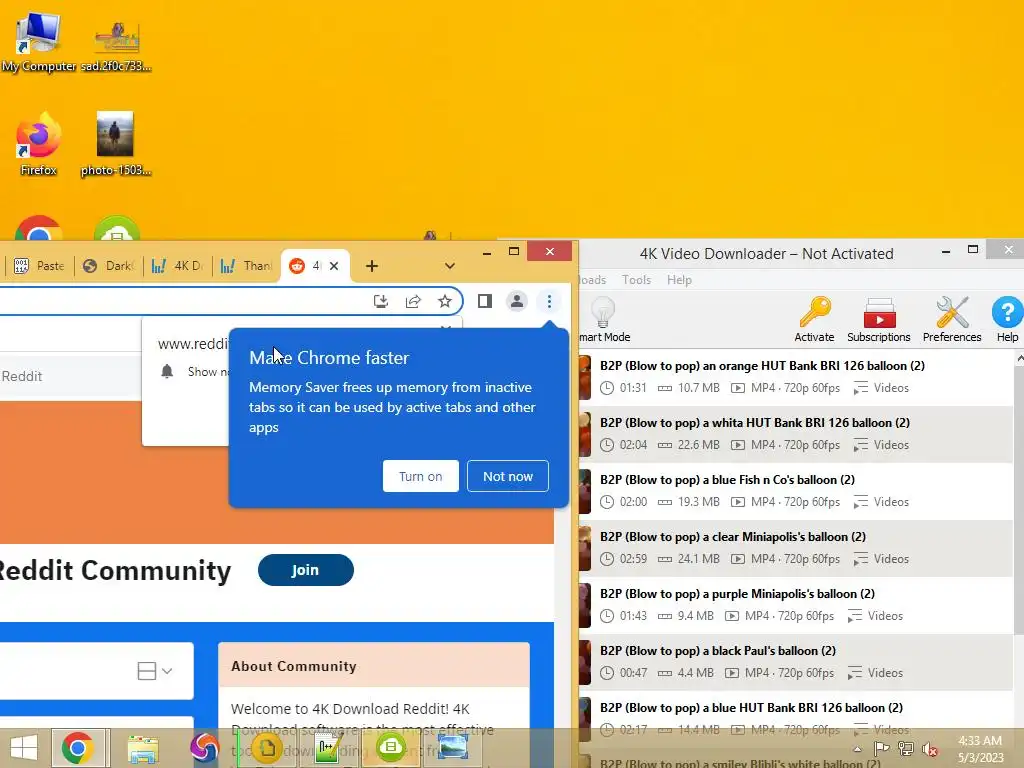Click Chrome profile avatar icon

click(x=517, y=301)
